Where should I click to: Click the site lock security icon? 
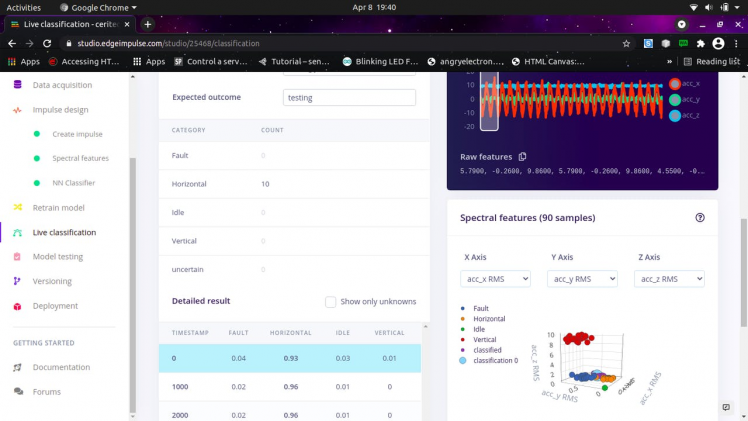click(69, 43)
